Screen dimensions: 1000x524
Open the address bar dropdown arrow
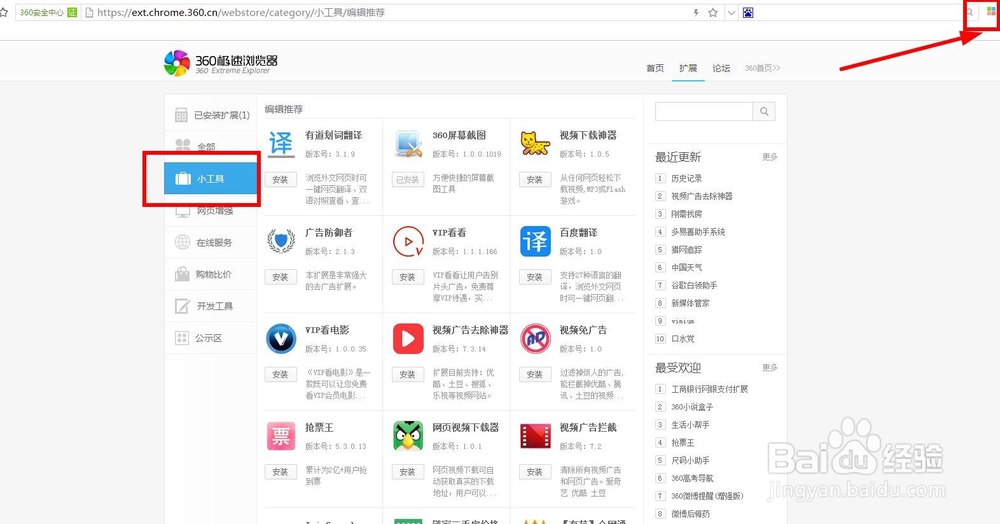pyautogui.click(x=731, y=13)
